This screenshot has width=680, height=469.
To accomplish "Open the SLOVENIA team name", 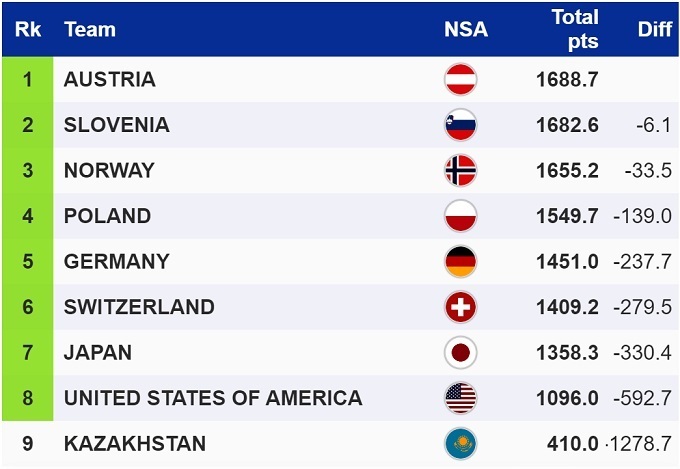I will click(x=117, y=125).
